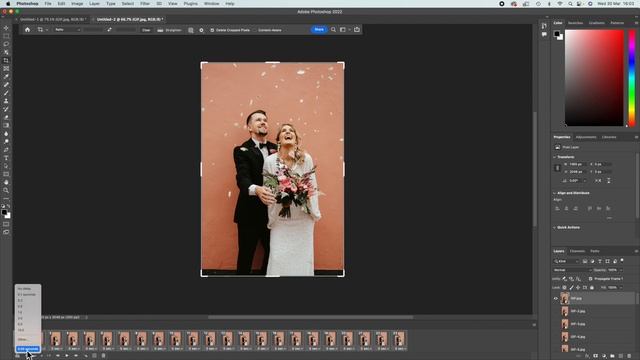Image resolution: width=640 pixels, height=360 pixels.
Task: Select the Lasso tool
Action: coord(6,44)
